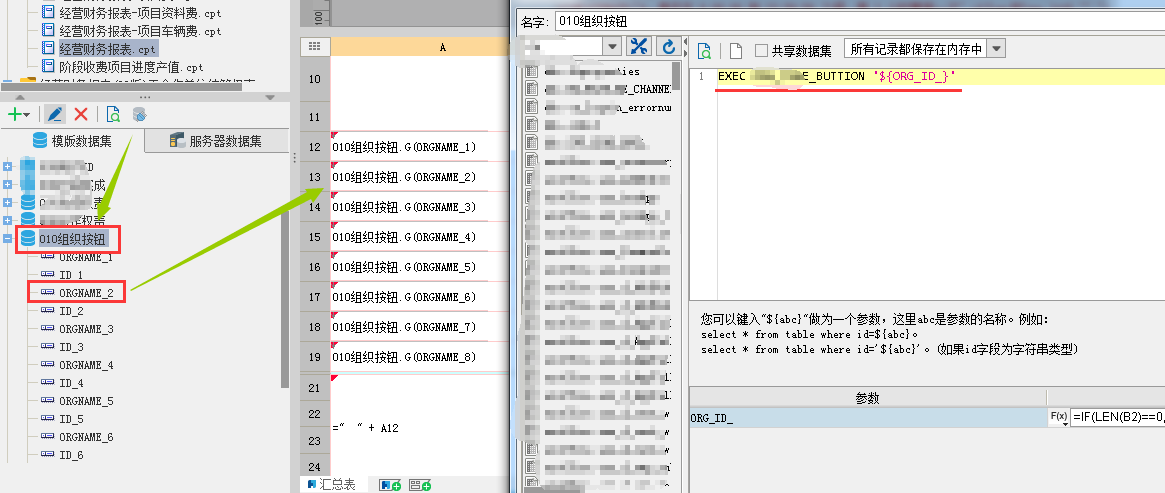Add a new report sheet
Image resolution: width=1165 pixels, height=493 pixels.
pos(390,486)
